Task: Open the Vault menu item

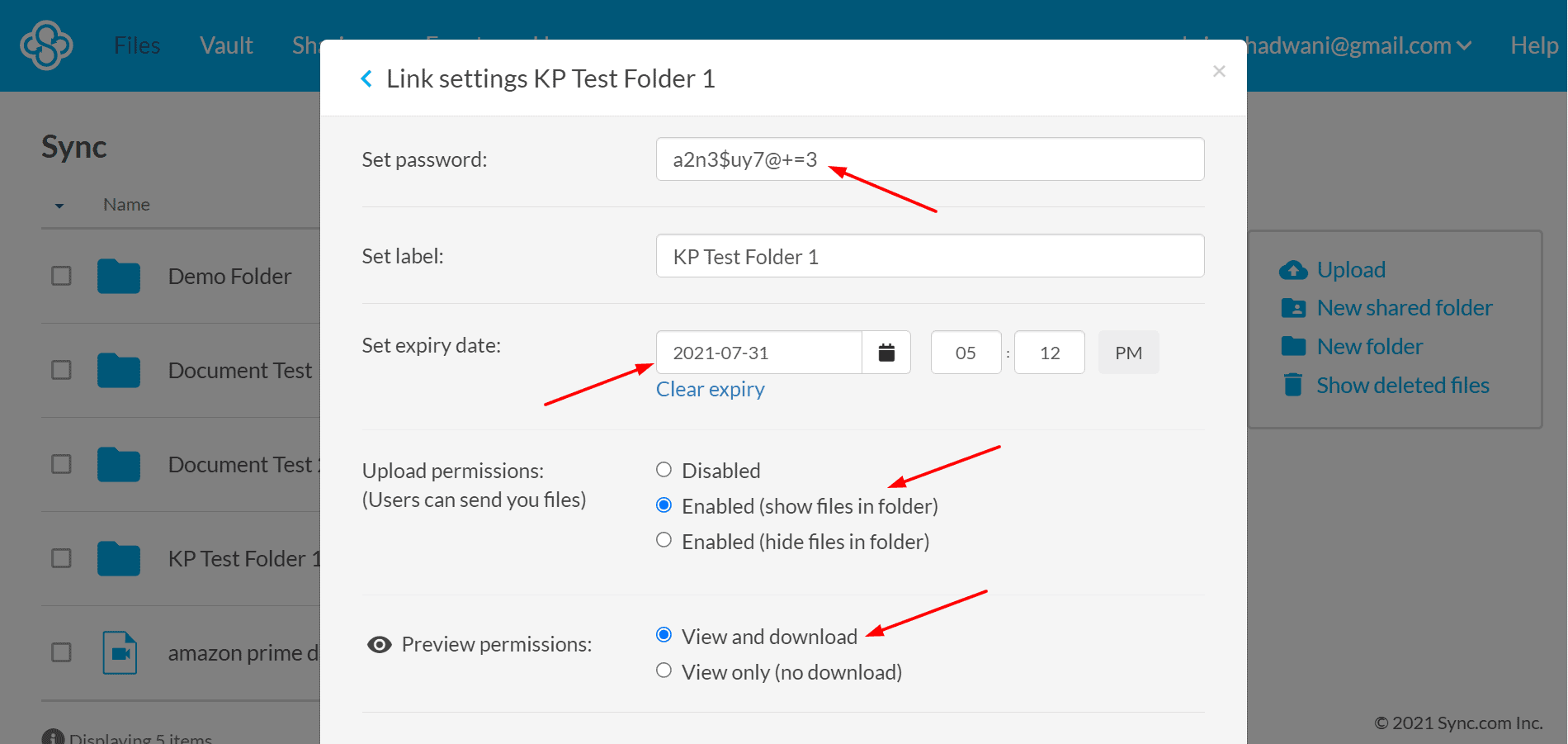Action: coord(226,45)
